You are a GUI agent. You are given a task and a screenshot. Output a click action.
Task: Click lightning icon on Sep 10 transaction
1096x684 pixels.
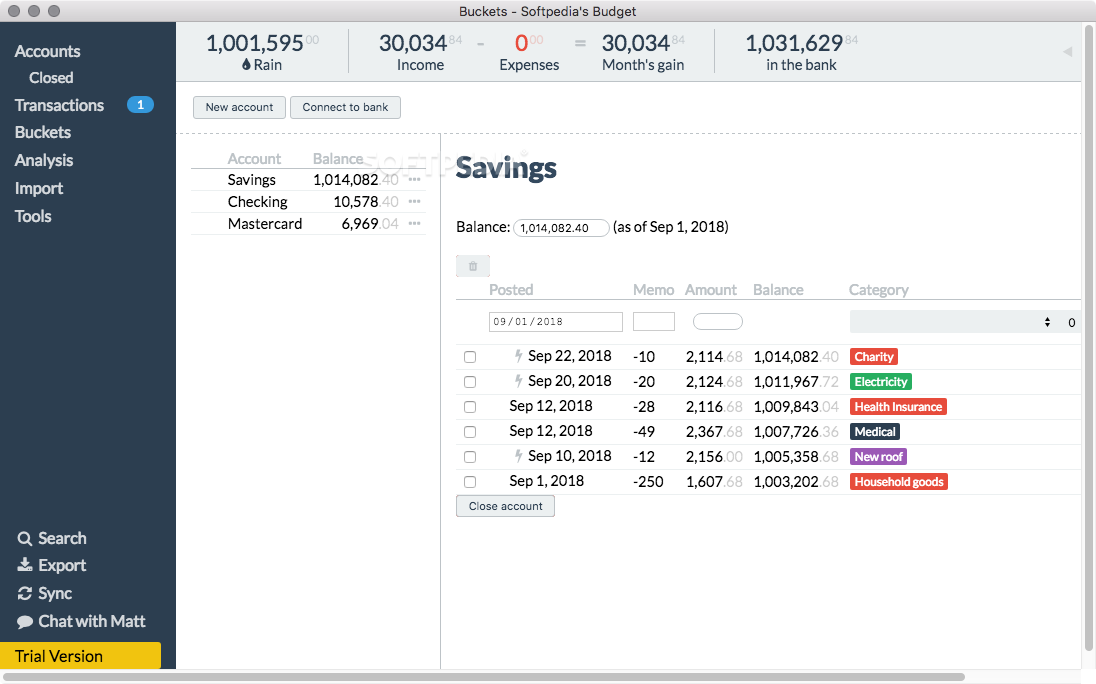tap(518, 456)
